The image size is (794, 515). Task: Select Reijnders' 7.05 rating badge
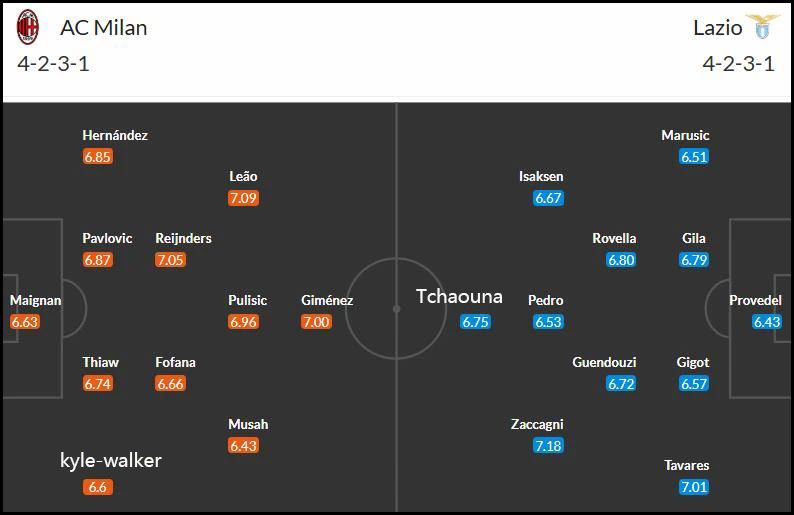click(170, 260)
